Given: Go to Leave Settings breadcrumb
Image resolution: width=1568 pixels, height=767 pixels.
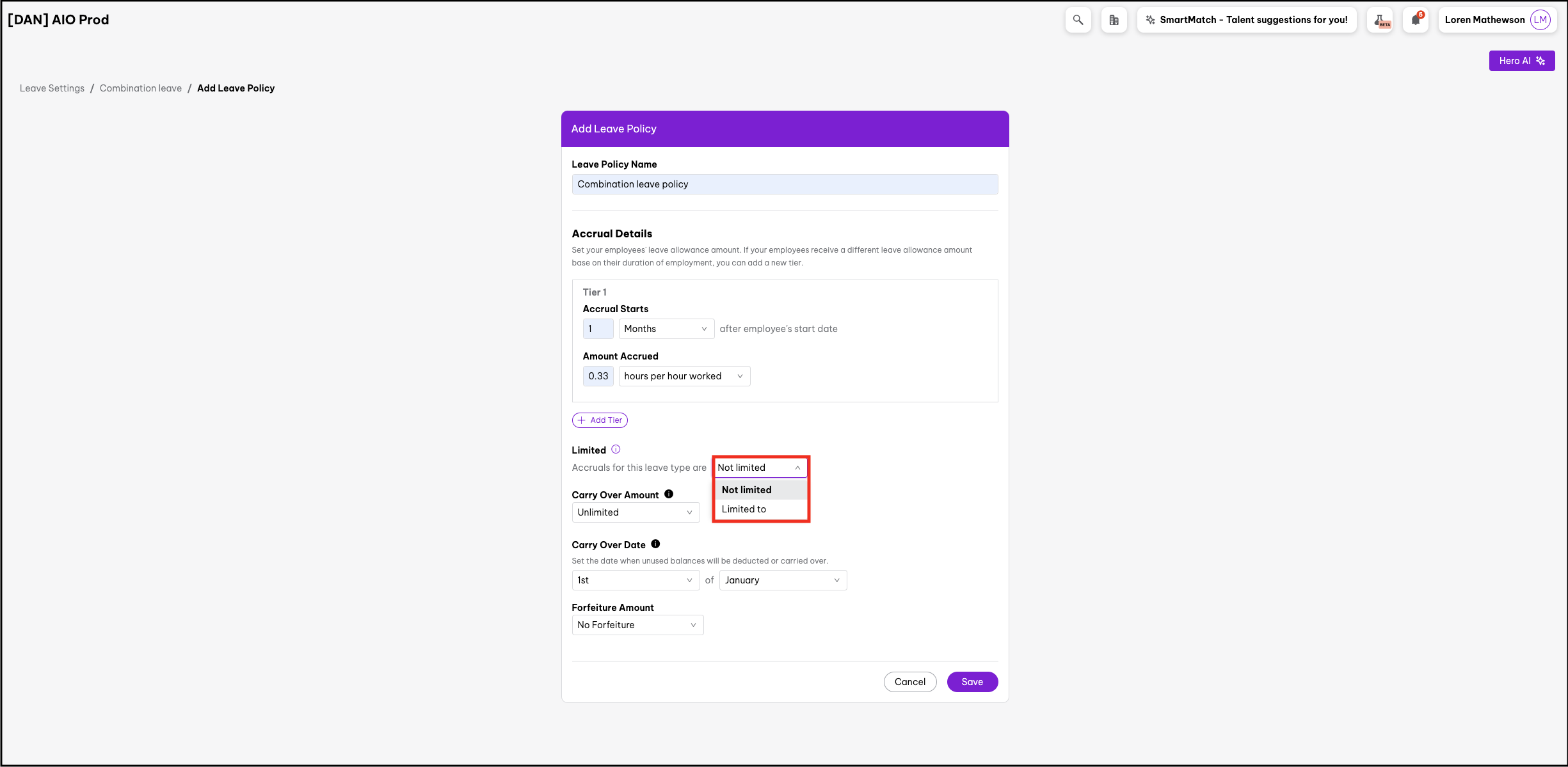Looking at the screenshot, I should pos(52,88).
